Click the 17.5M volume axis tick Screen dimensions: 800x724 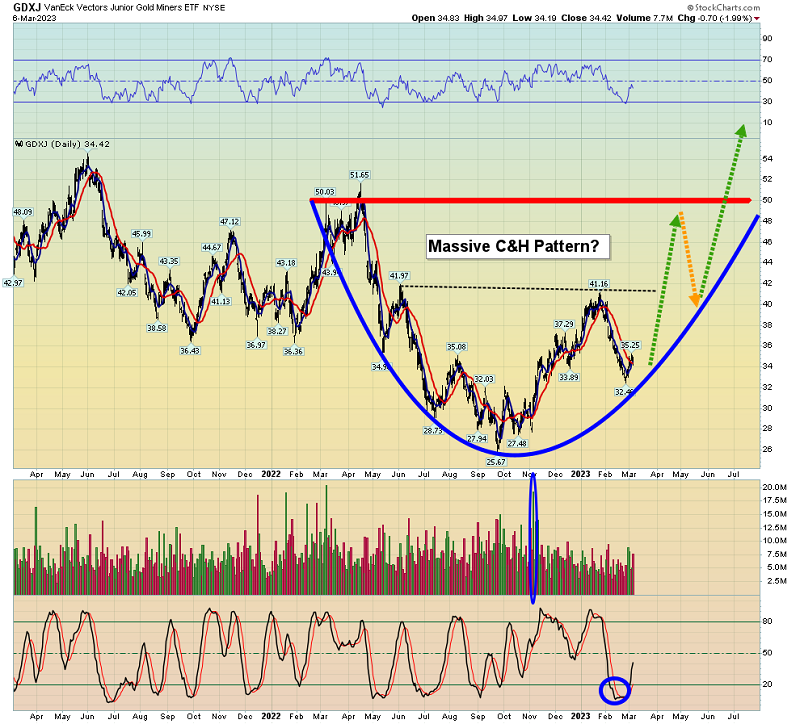point(774,501)
